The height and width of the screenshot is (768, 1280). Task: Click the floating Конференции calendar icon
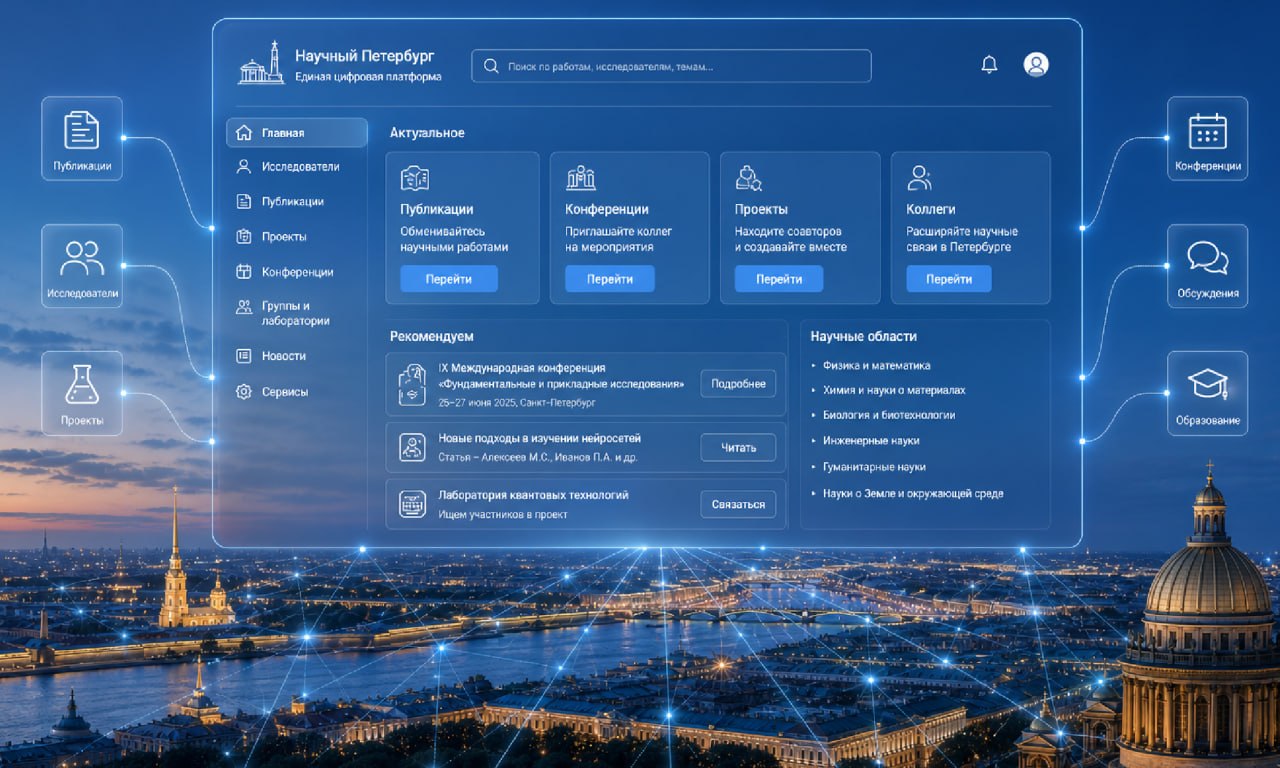pyautogui.click(x=1207, y=131)
